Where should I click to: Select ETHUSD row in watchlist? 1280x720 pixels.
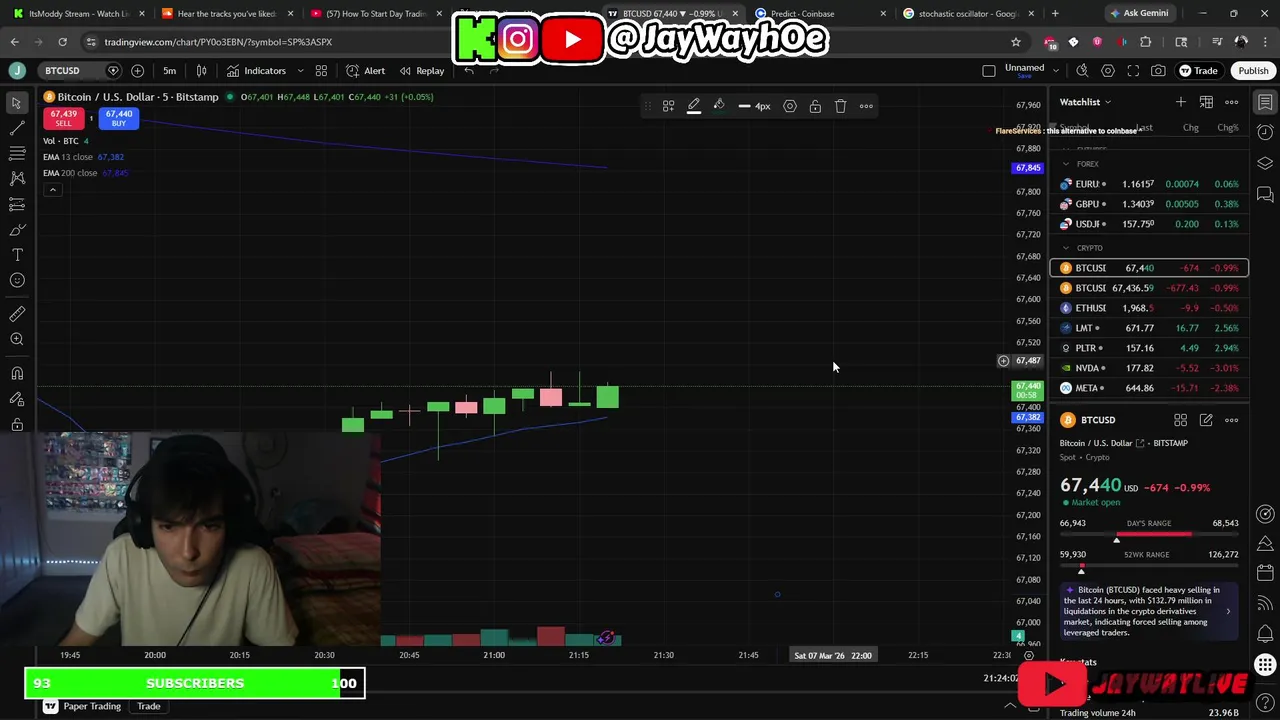tap(1149, 308)
